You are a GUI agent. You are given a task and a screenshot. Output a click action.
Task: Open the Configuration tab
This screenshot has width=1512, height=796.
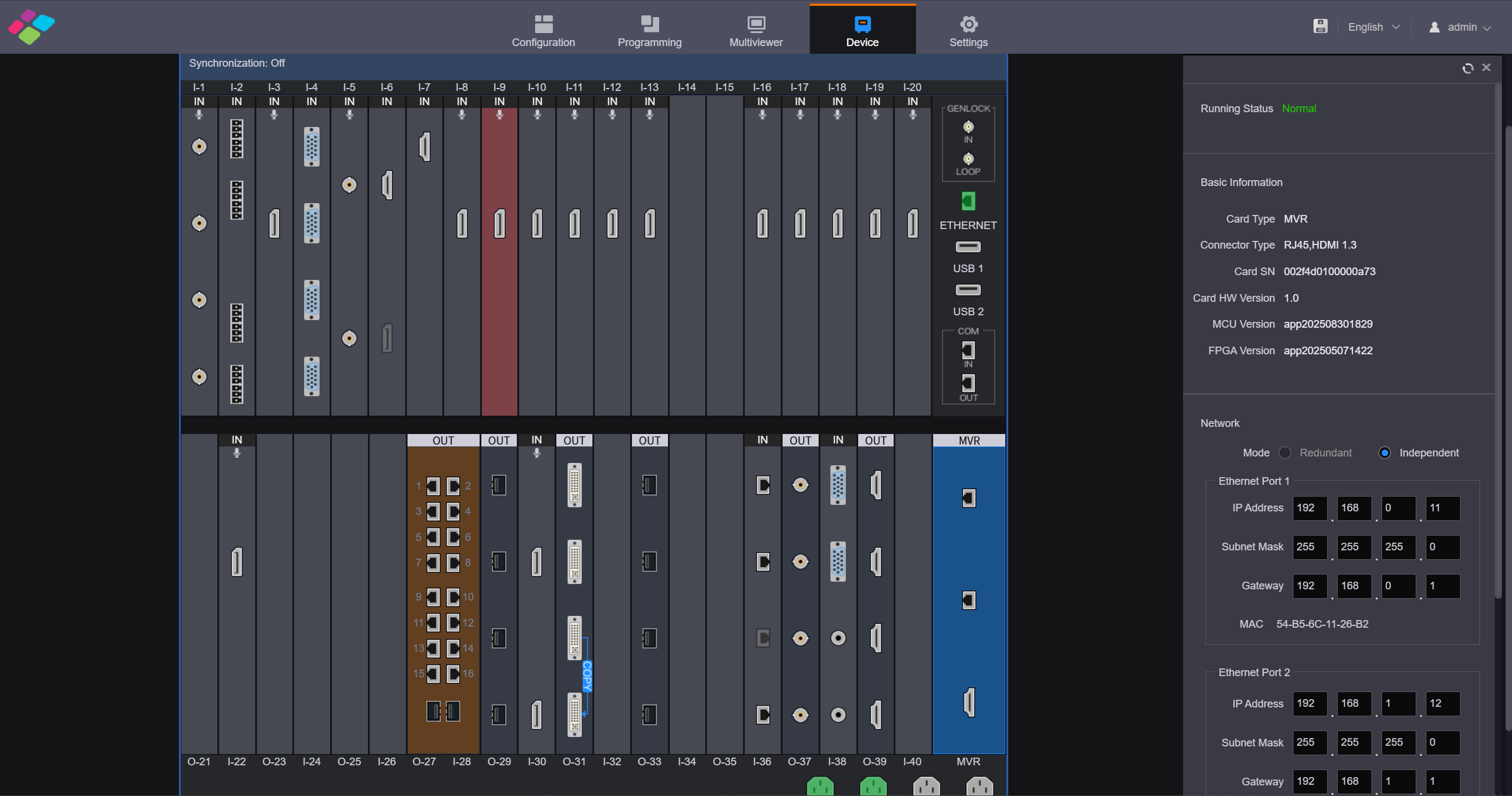[x=543, y=31]
